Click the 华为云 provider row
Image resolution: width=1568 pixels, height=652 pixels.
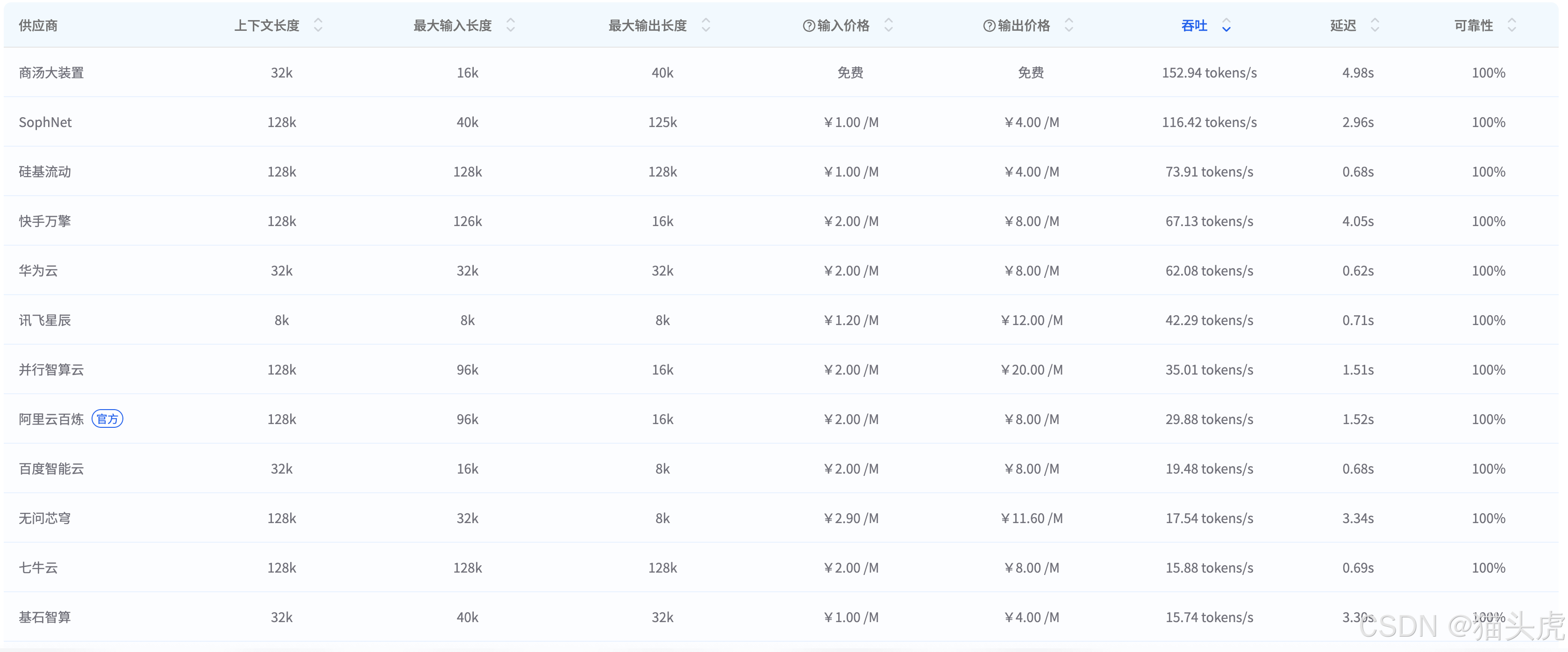coord(38,270)
